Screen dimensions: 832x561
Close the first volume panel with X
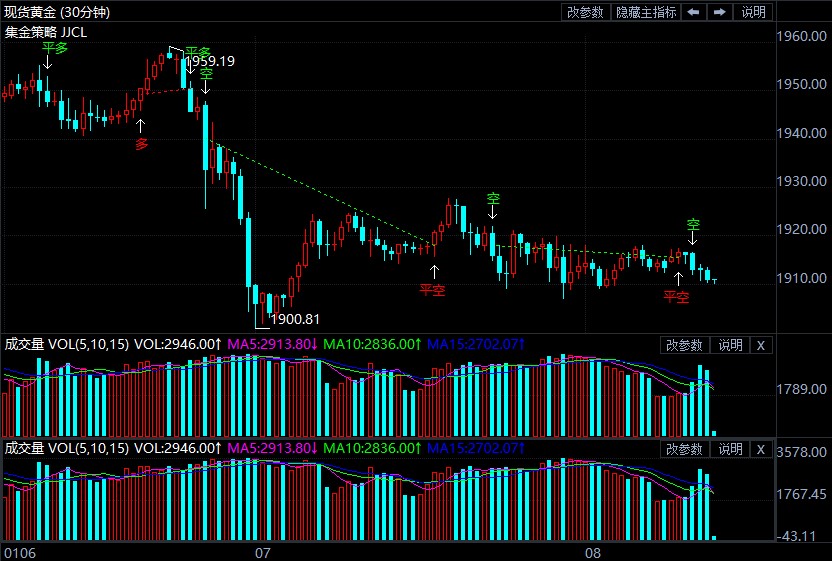[x=761, y=345]
